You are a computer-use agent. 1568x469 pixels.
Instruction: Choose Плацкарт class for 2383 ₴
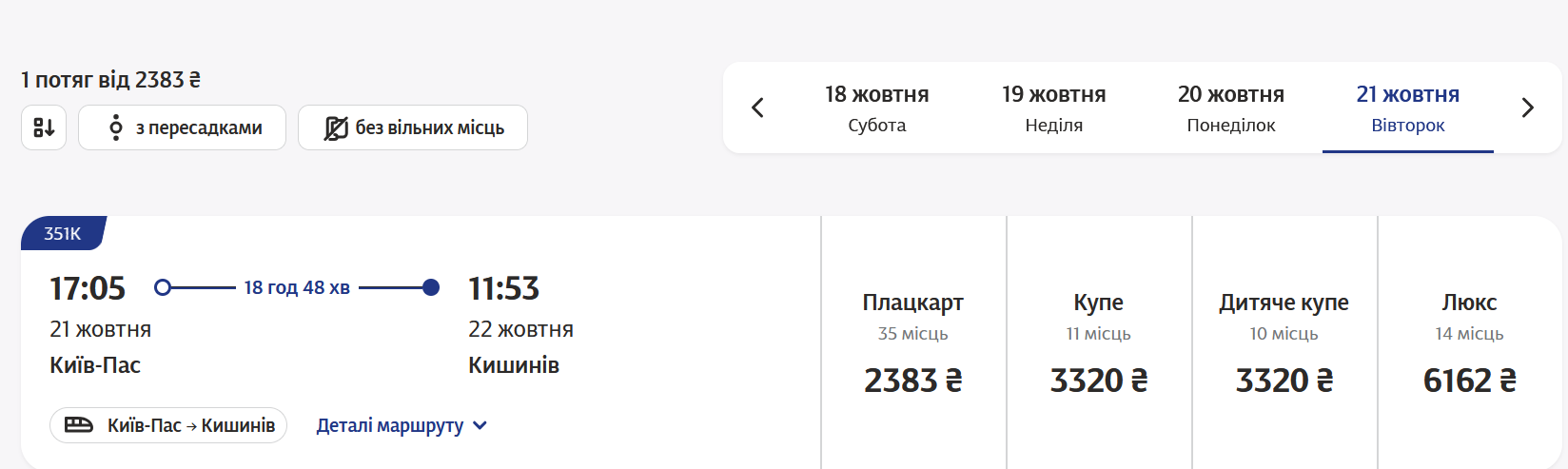pyautogui.click(x=912, y=342)
